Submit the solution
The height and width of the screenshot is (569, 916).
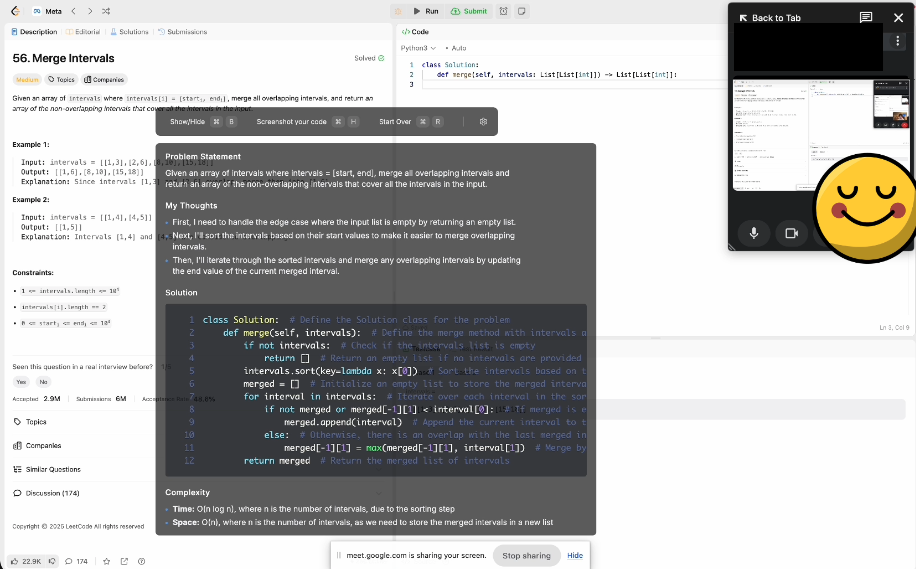pyautogui.click(x=469, y=11)
